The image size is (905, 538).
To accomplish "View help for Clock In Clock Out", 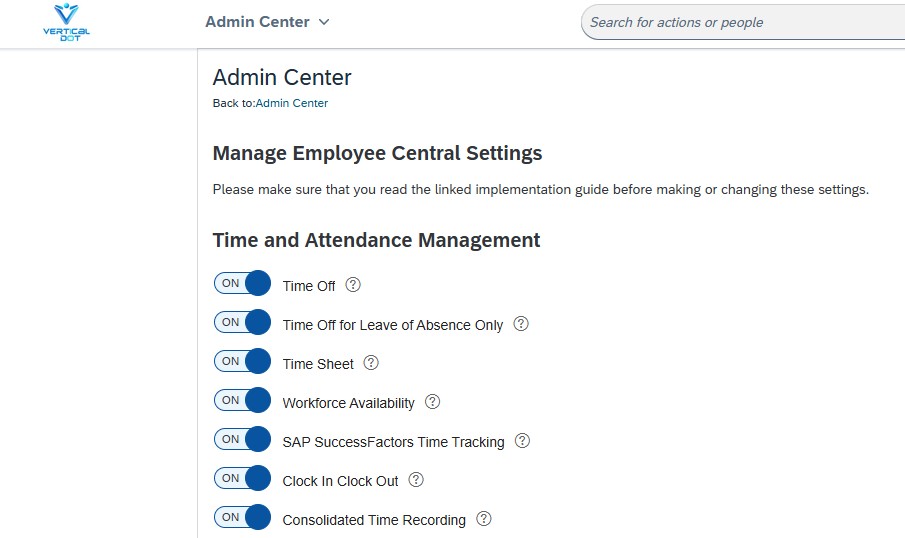I will (x=416, y=480).
